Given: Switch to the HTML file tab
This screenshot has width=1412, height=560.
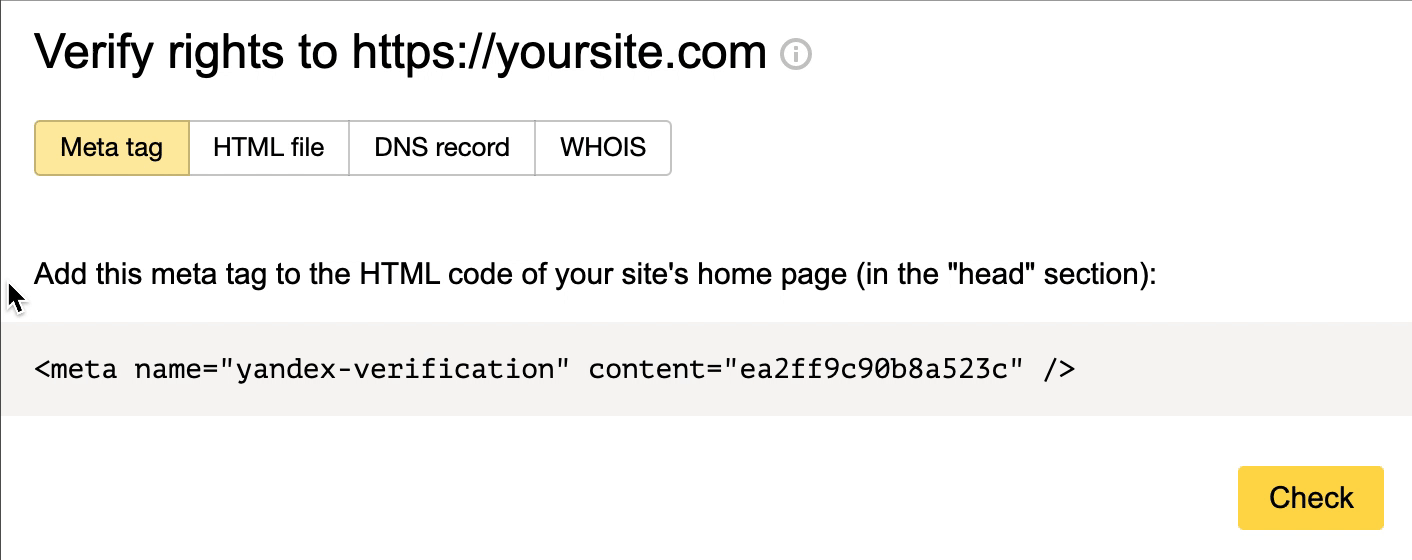Looking at the screenshot, I should point(269,148).
